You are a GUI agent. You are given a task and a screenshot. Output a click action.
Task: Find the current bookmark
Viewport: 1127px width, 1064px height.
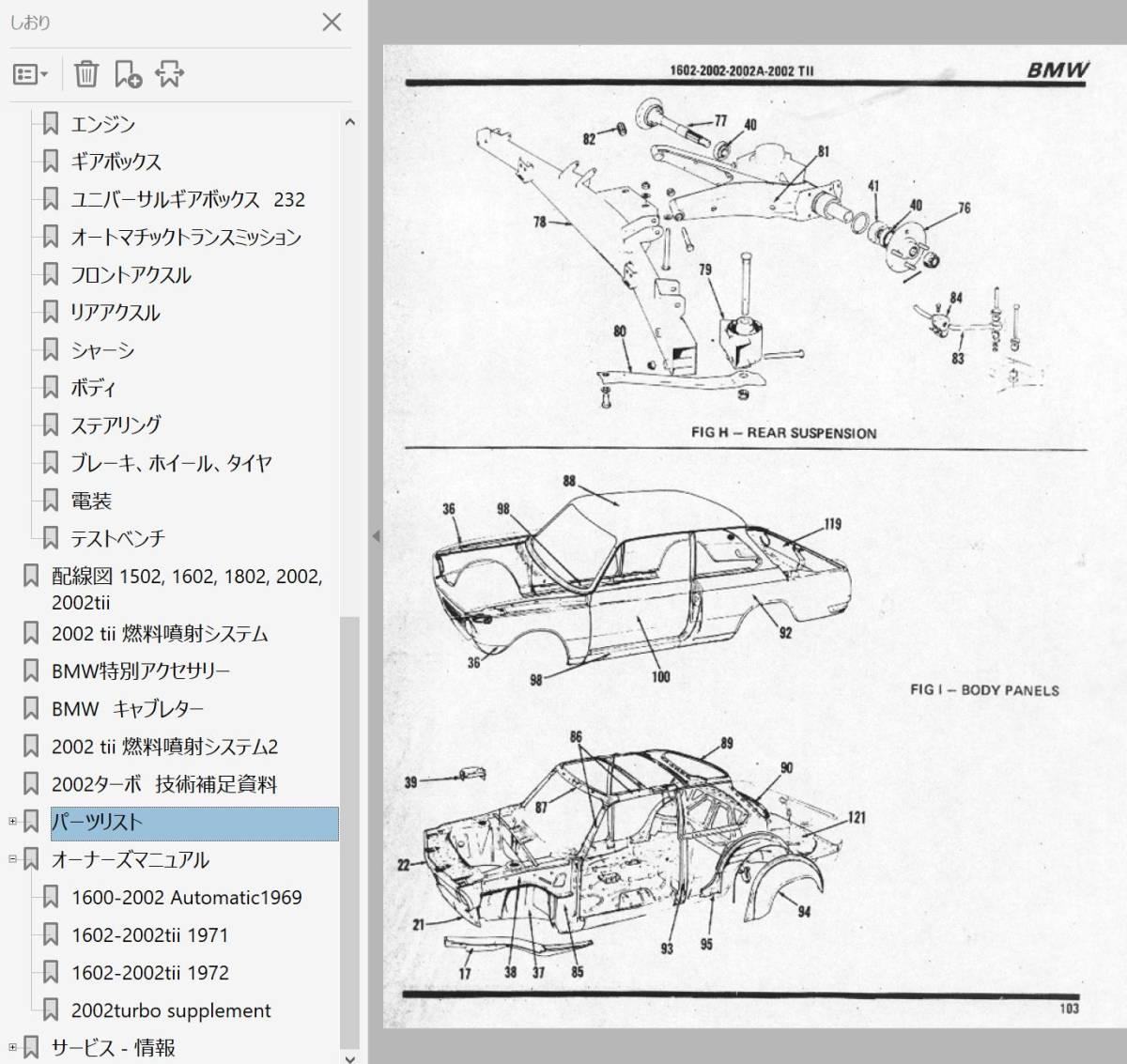tap(170, 73)
